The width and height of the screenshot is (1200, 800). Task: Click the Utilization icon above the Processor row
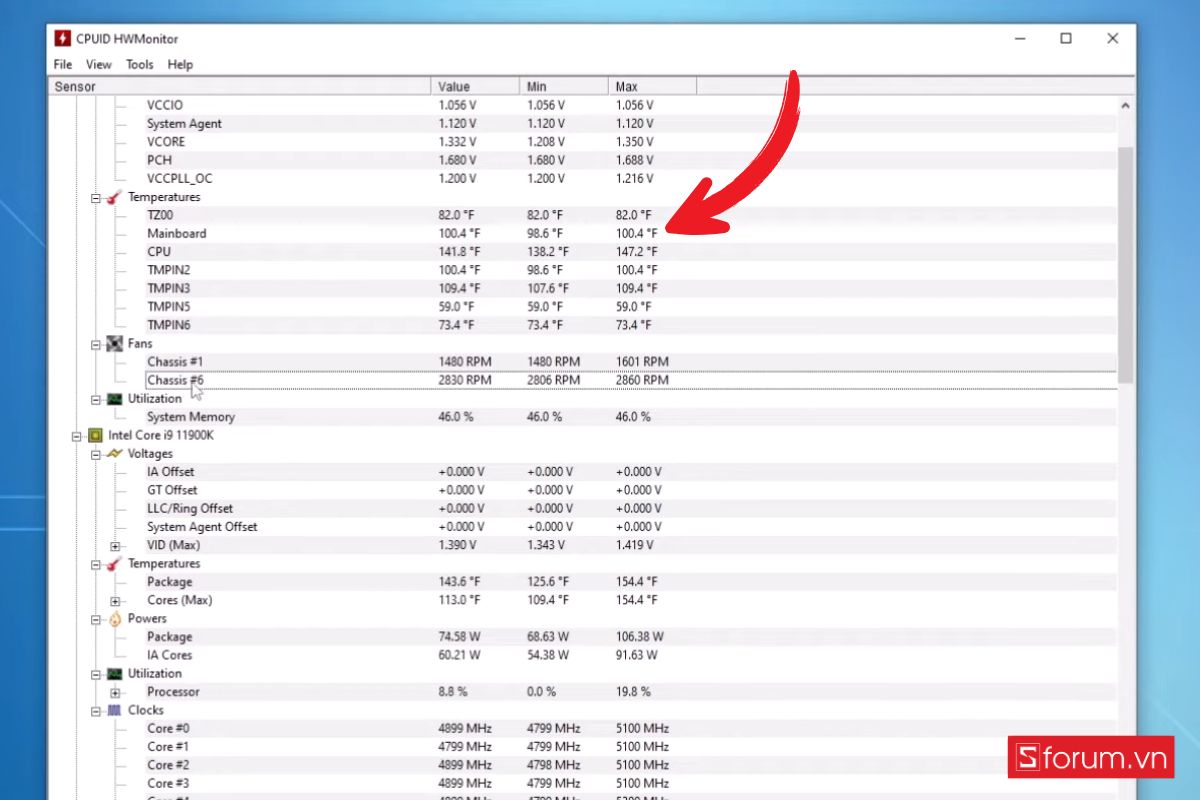pos(115,674)
